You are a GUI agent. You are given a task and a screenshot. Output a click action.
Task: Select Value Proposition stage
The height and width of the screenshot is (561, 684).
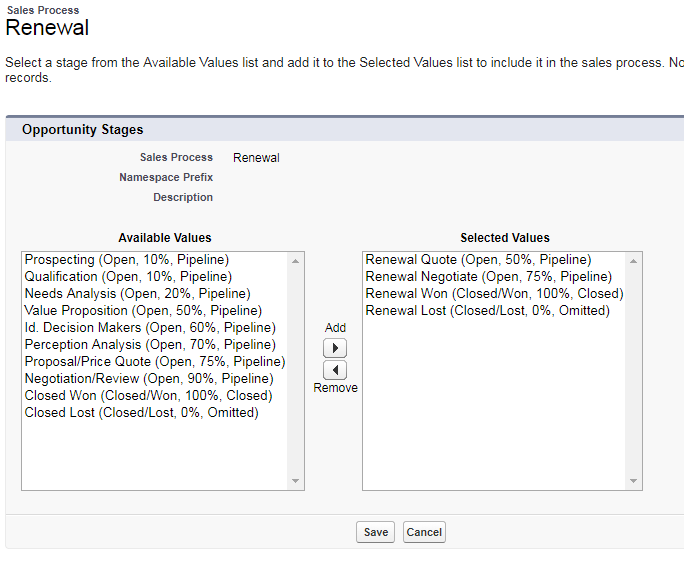(143, 311)
